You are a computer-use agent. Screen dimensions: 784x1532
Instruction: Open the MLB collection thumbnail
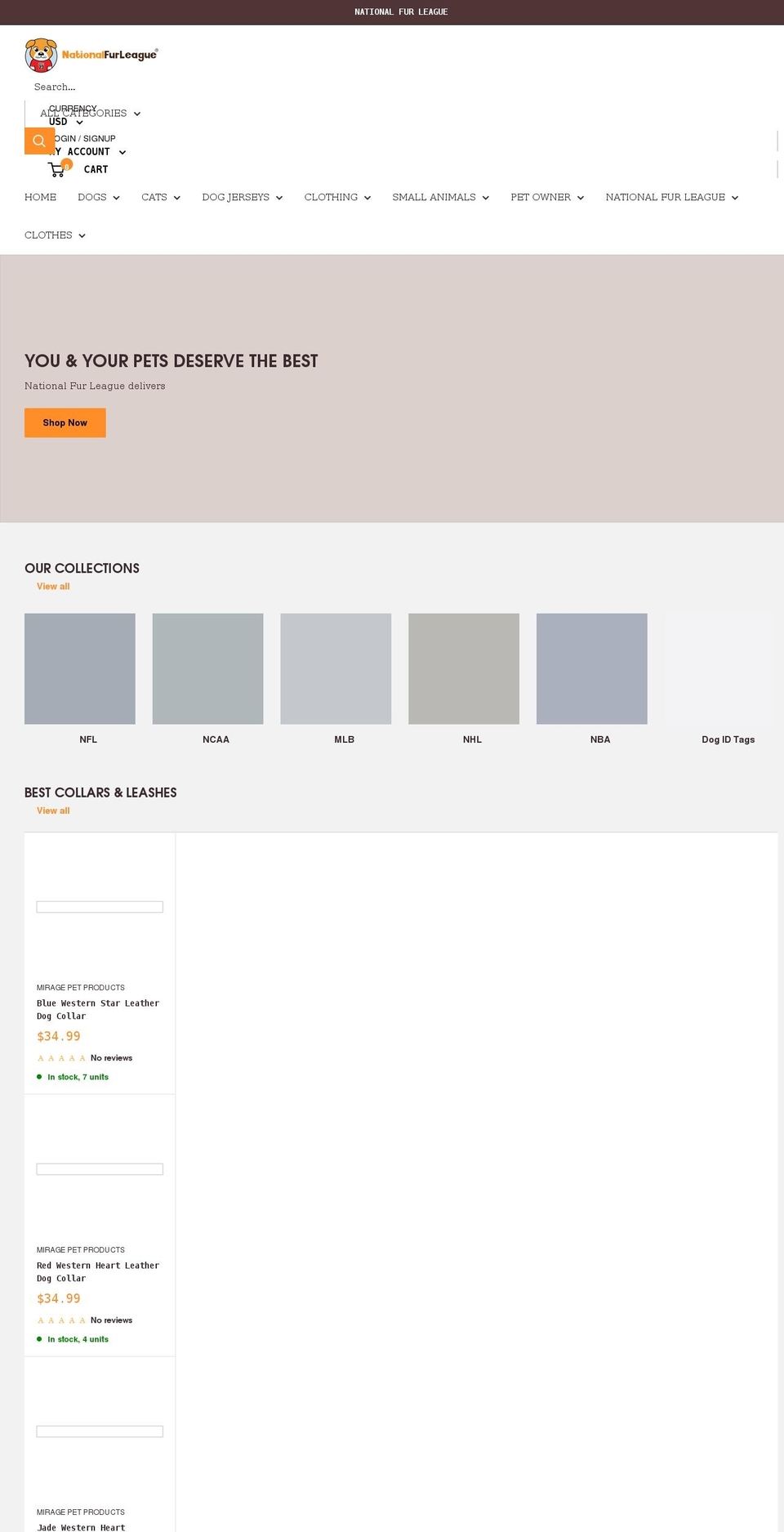click(x=336, y=668)
